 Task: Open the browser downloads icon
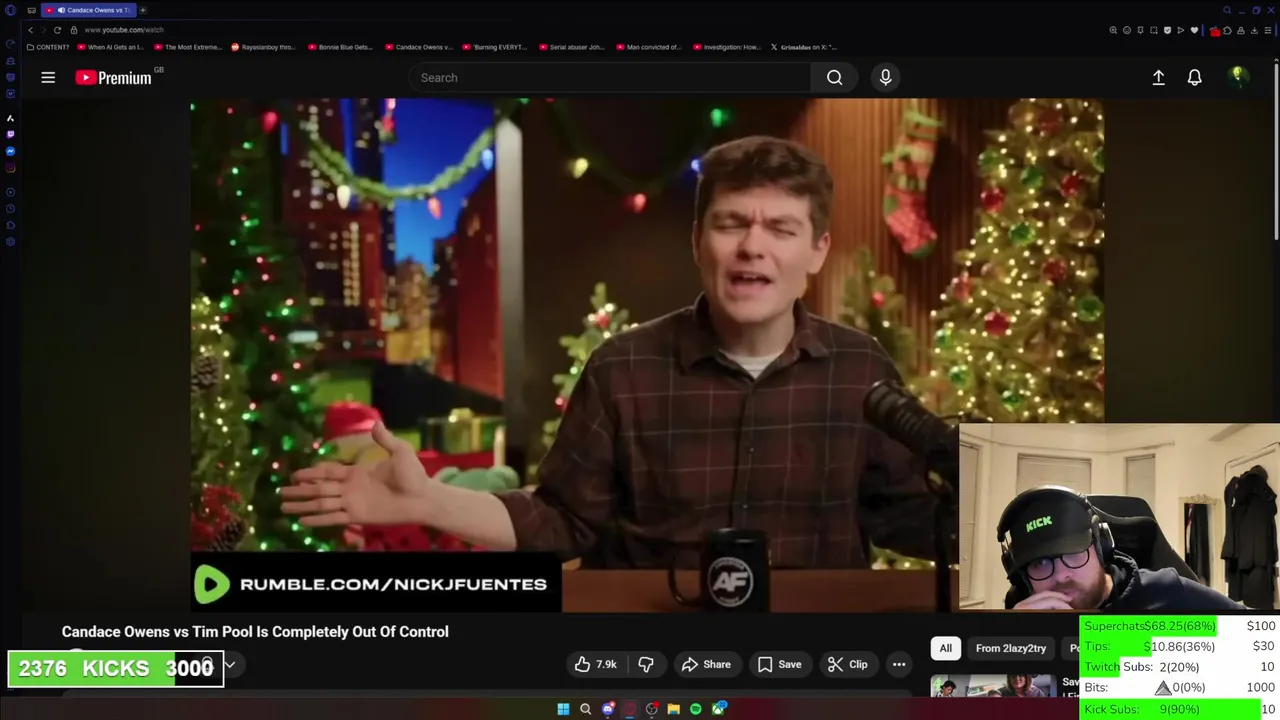coord(1254,30)
